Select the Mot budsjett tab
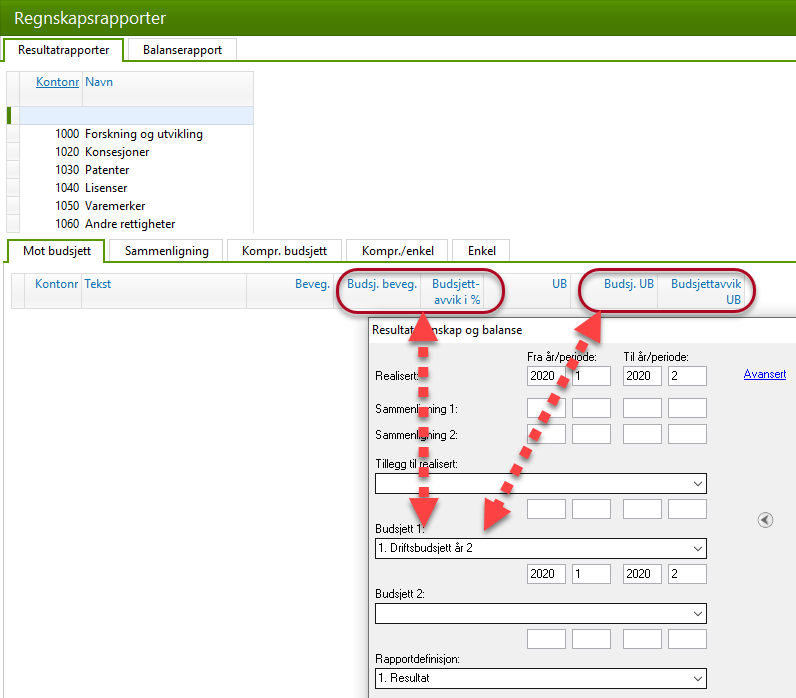This screenshot has width=796, height=698. coord(57,251)
